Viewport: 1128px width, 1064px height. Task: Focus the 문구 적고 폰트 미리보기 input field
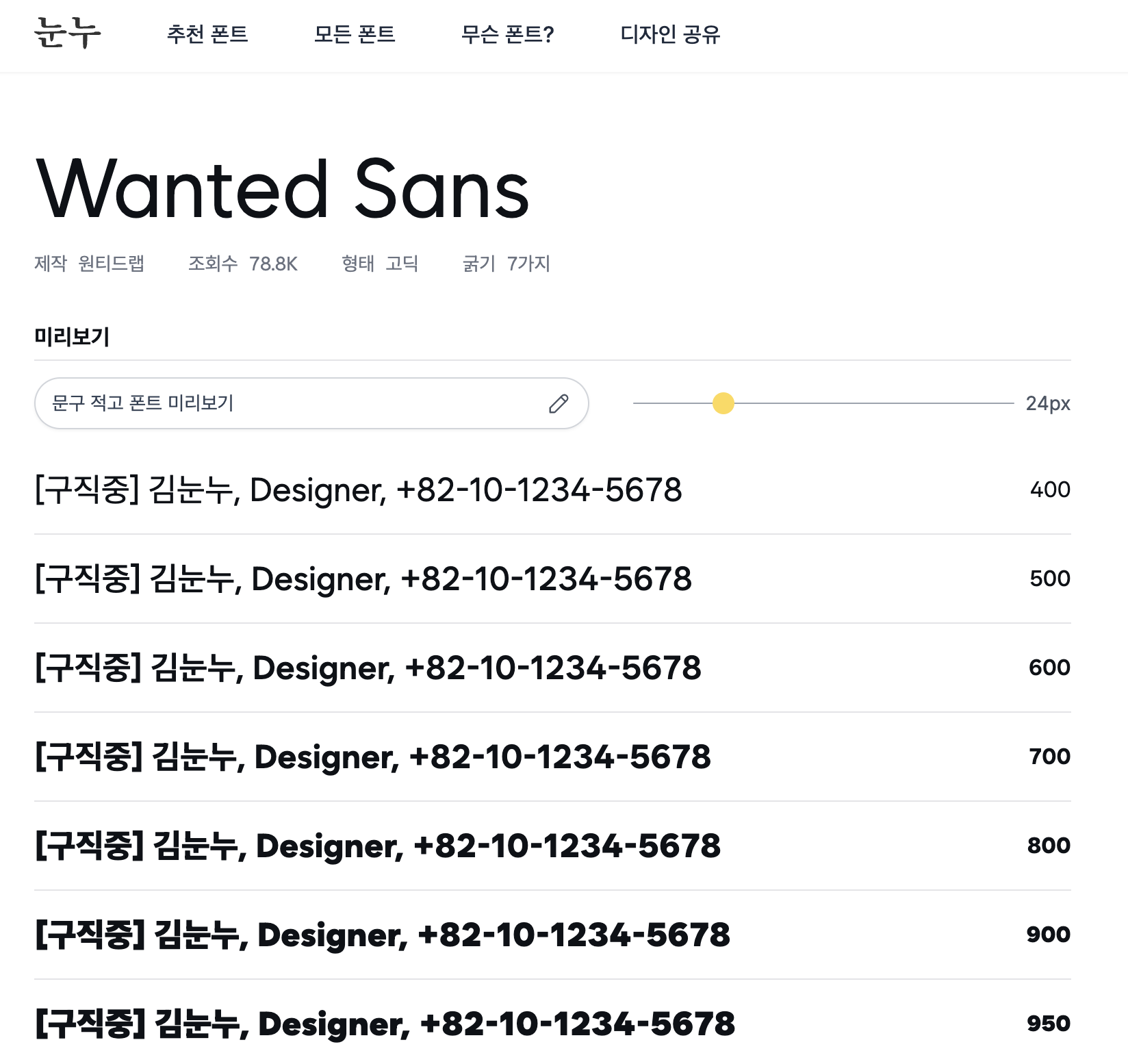pyautogui.click(x=311, y=403)
